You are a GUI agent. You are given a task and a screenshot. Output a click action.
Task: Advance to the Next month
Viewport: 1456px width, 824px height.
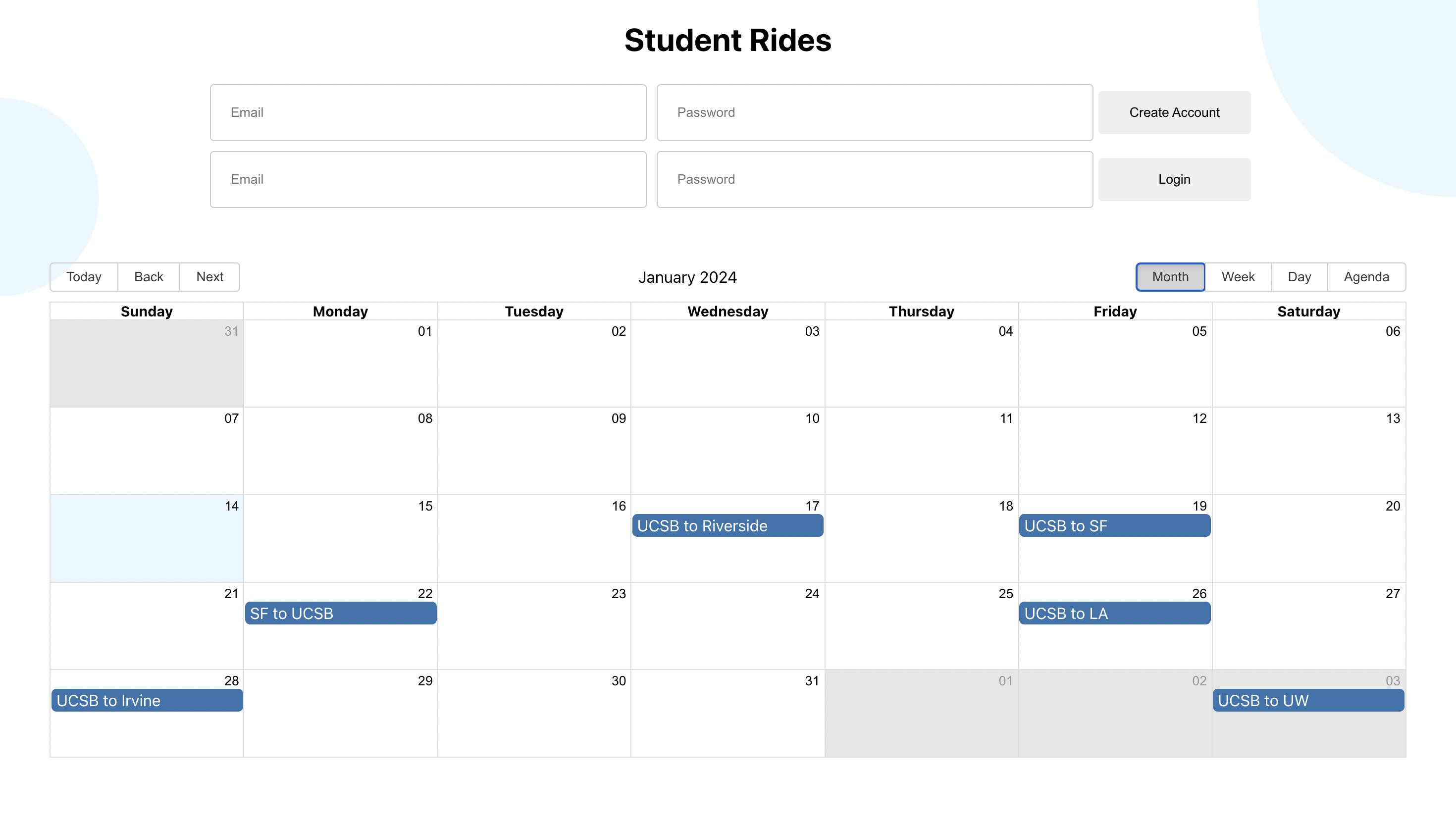point(209,277)
